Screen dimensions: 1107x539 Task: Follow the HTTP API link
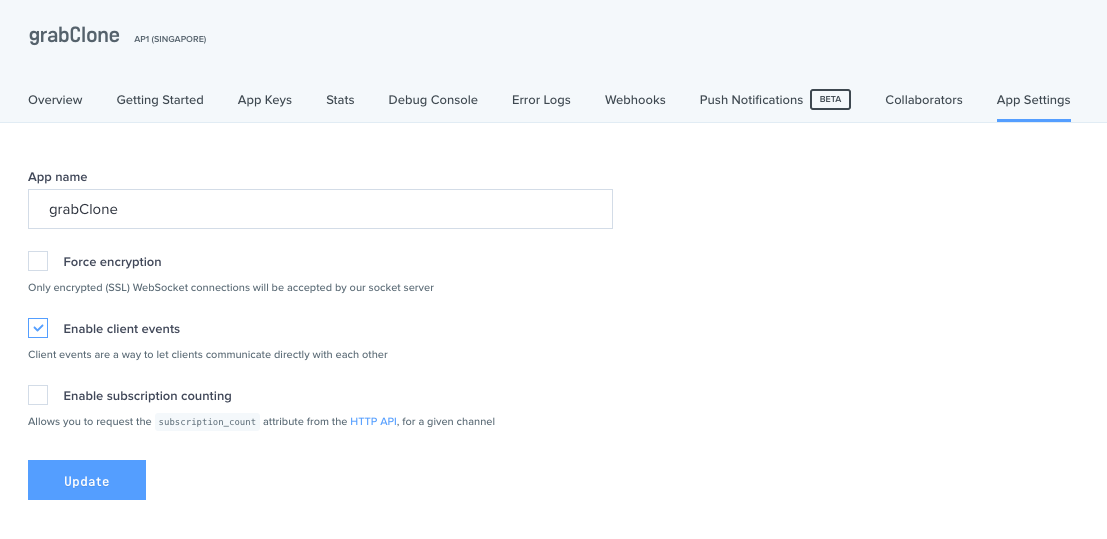click(373, 422)
